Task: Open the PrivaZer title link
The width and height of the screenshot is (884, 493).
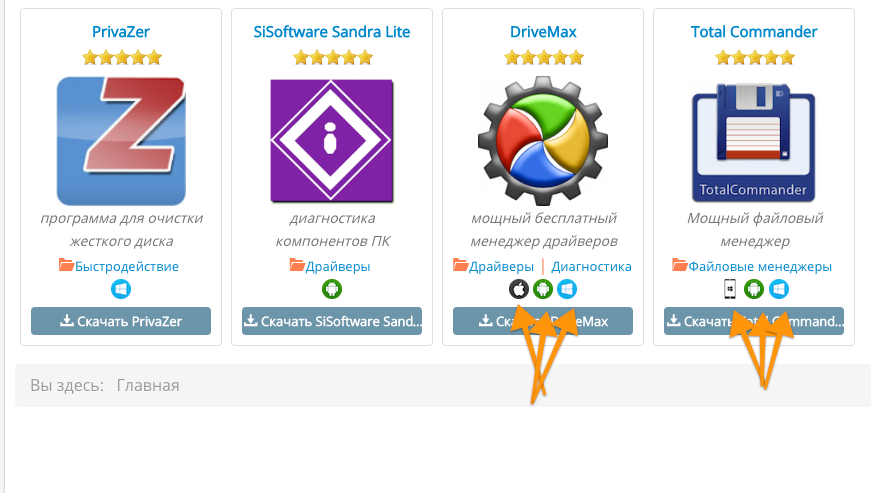Action: [121, 32]
